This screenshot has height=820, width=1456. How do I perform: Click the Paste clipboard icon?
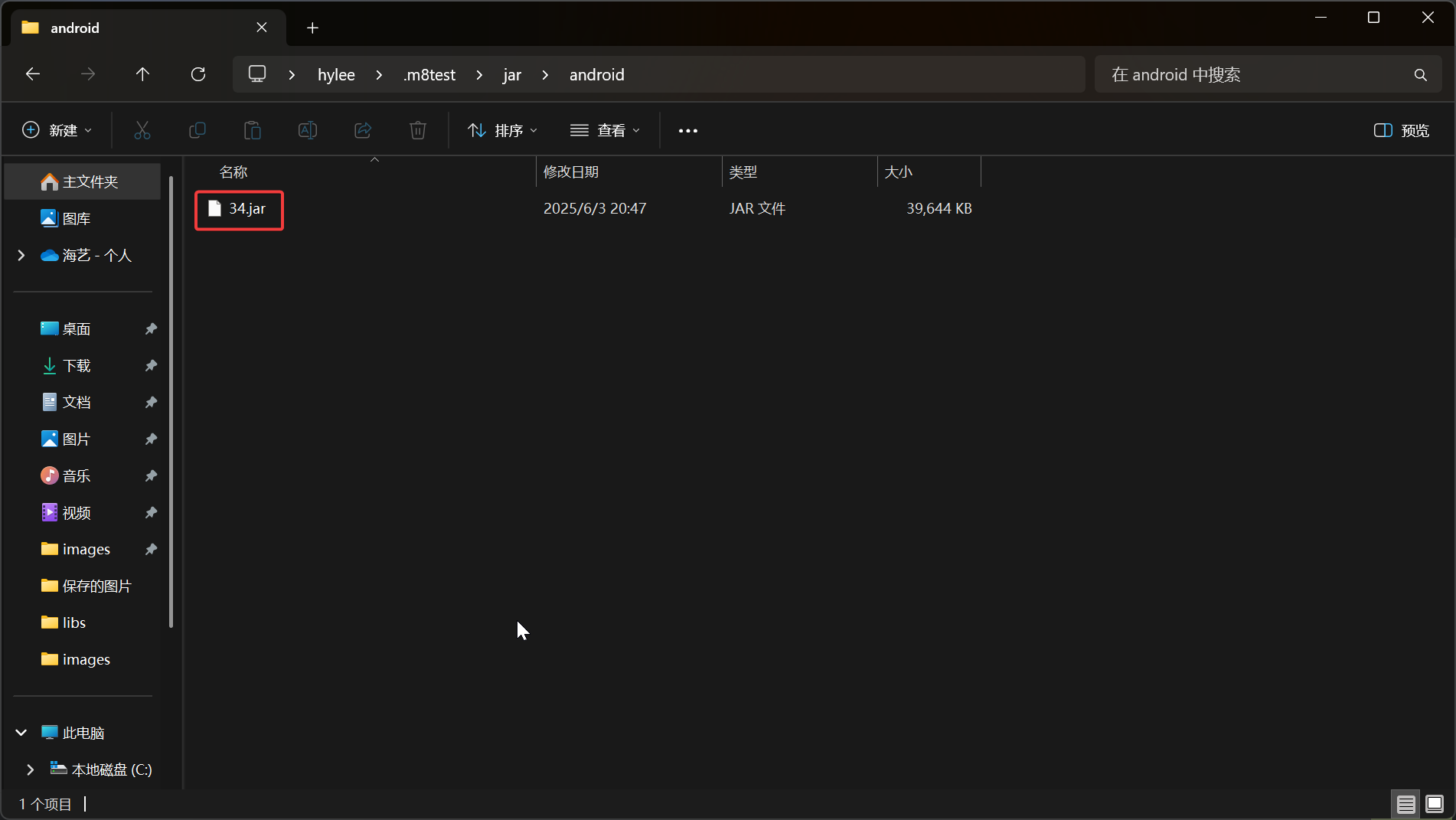[253, 130]
